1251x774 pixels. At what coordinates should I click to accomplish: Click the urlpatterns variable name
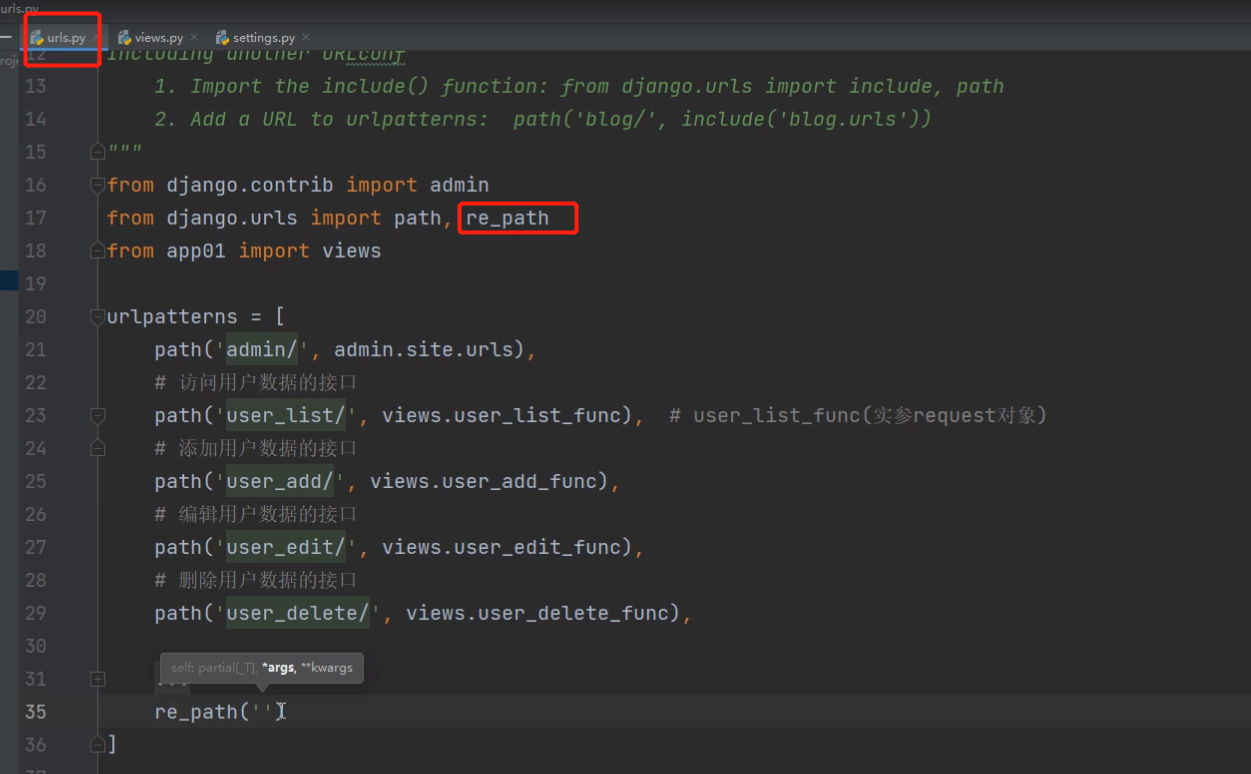pyautogui.click(x=172, y=317)
